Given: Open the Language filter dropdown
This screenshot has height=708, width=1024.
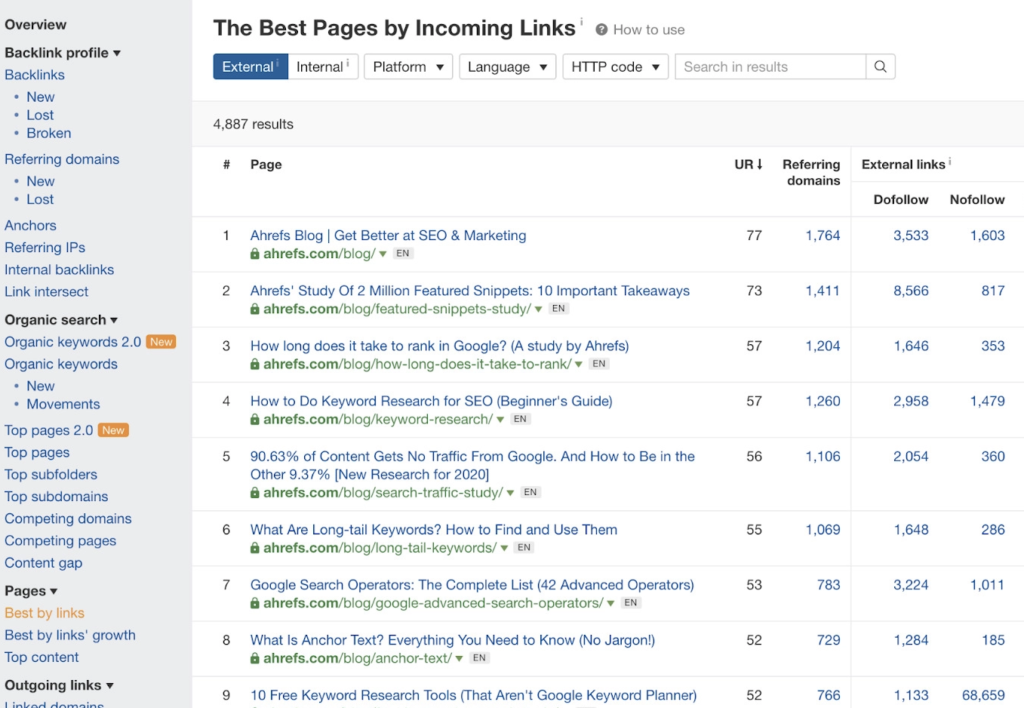Looking at the screenshot, I should (507, 67).
